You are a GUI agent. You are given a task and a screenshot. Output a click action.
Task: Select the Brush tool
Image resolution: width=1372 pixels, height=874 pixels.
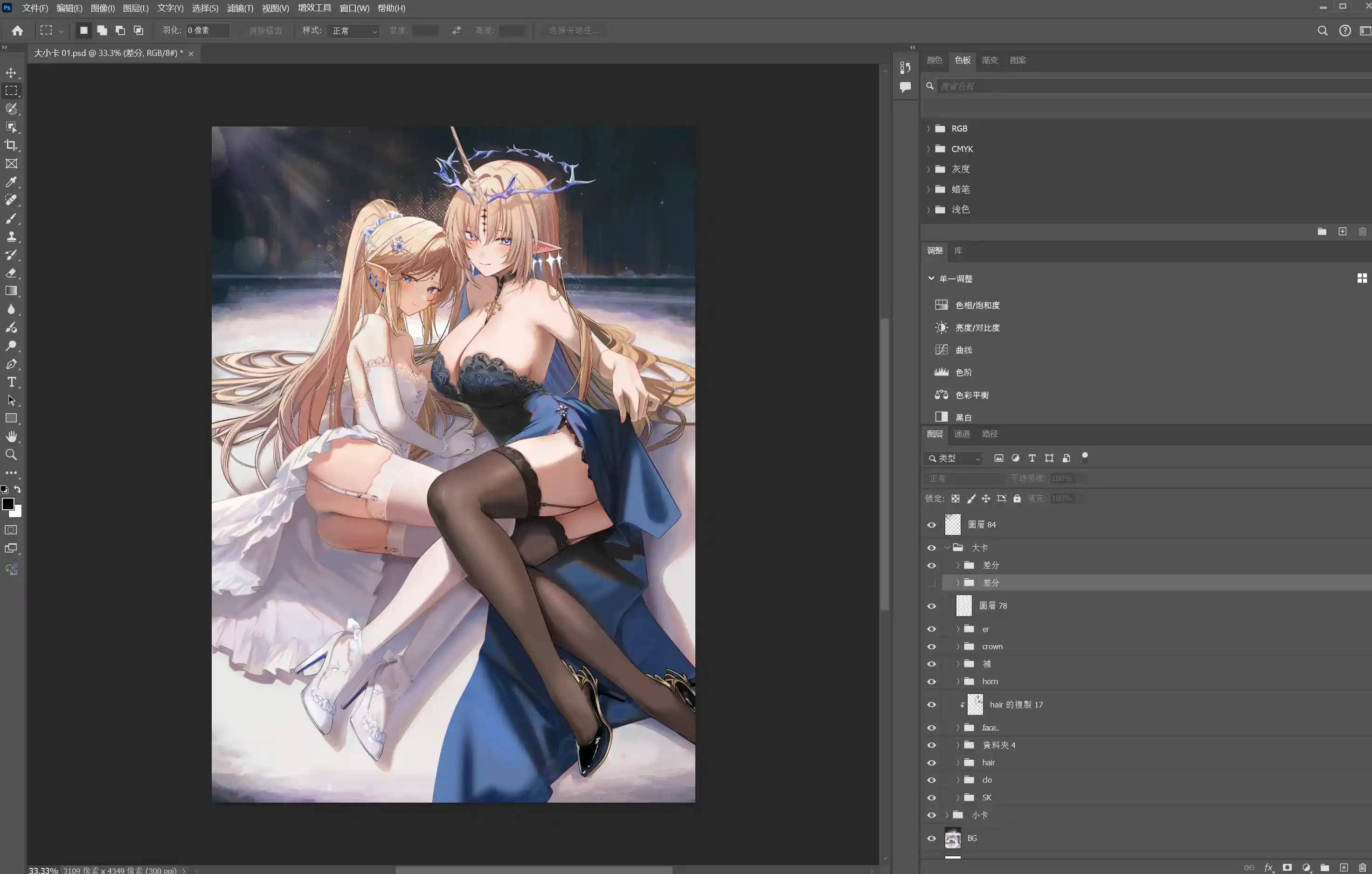[x=11, y=218]
